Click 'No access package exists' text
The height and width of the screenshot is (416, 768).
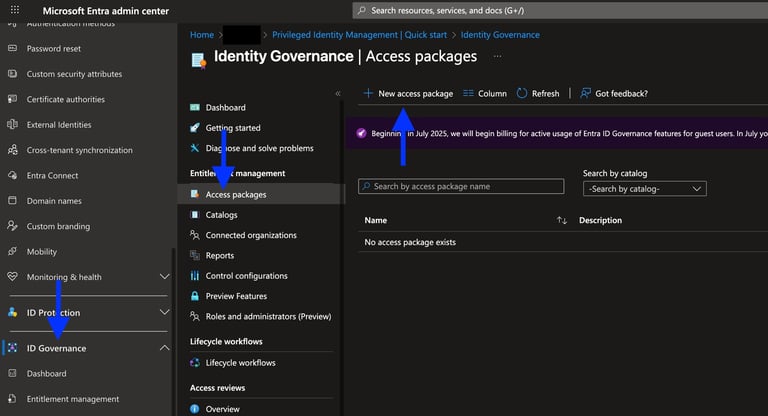pos(410,242)
